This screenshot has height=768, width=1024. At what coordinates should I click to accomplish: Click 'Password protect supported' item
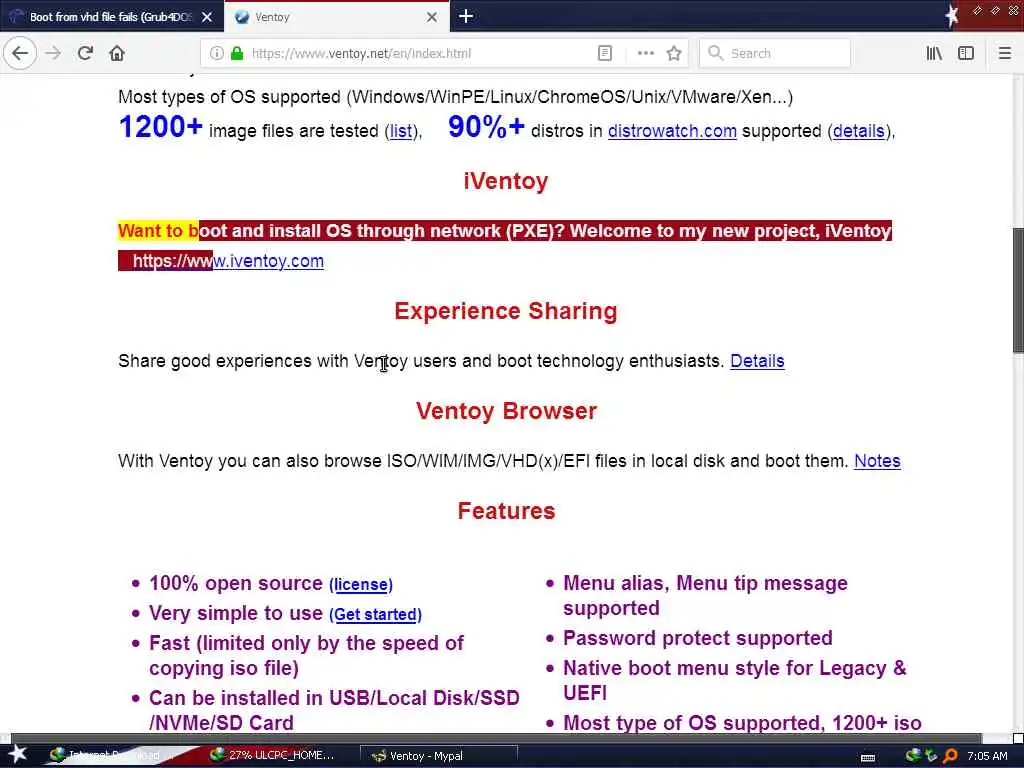pyautogui.click(x=697, y=638)
